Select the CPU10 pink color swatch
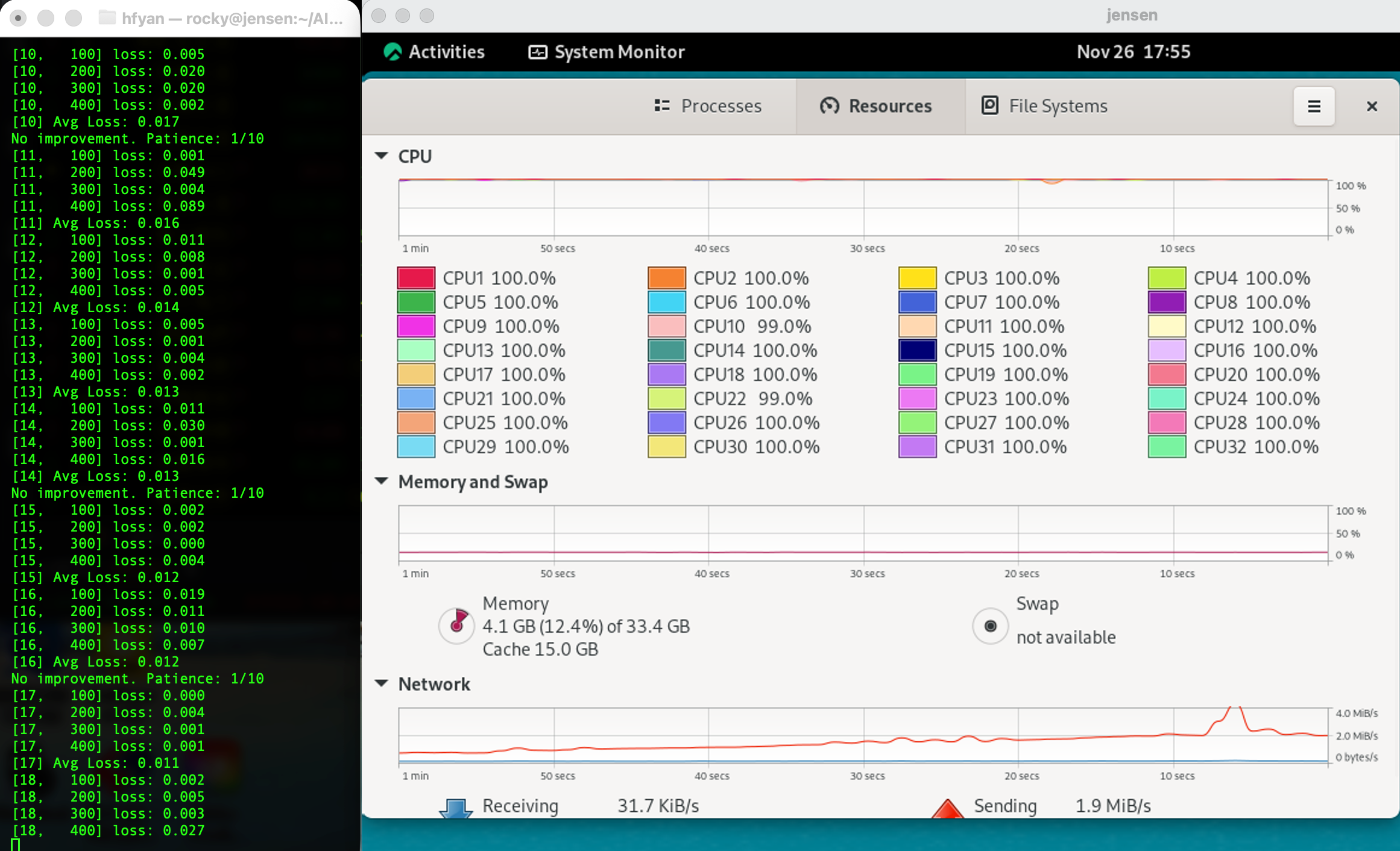The height and width of the screenshot is (851, 1400). (667, 326)
